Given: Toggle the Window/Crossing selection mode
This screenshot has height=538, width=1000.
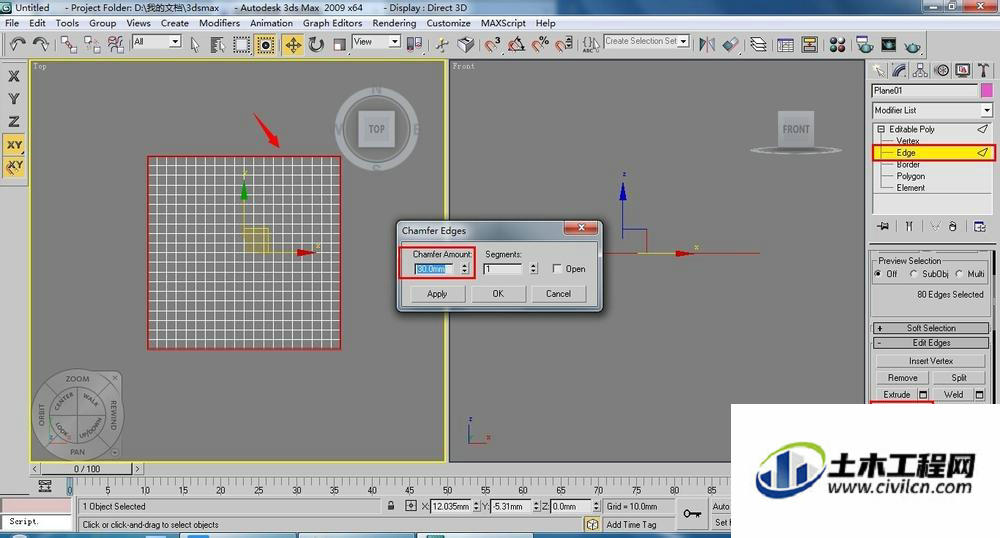Looking at the screenshot, I should click(265, 45).
